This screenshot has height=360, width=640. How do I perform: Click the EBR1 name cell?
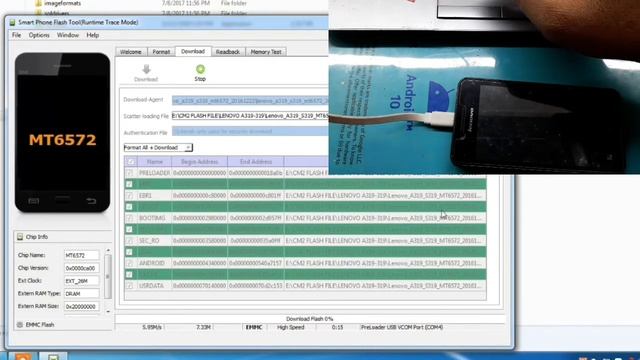pos(154,196)
